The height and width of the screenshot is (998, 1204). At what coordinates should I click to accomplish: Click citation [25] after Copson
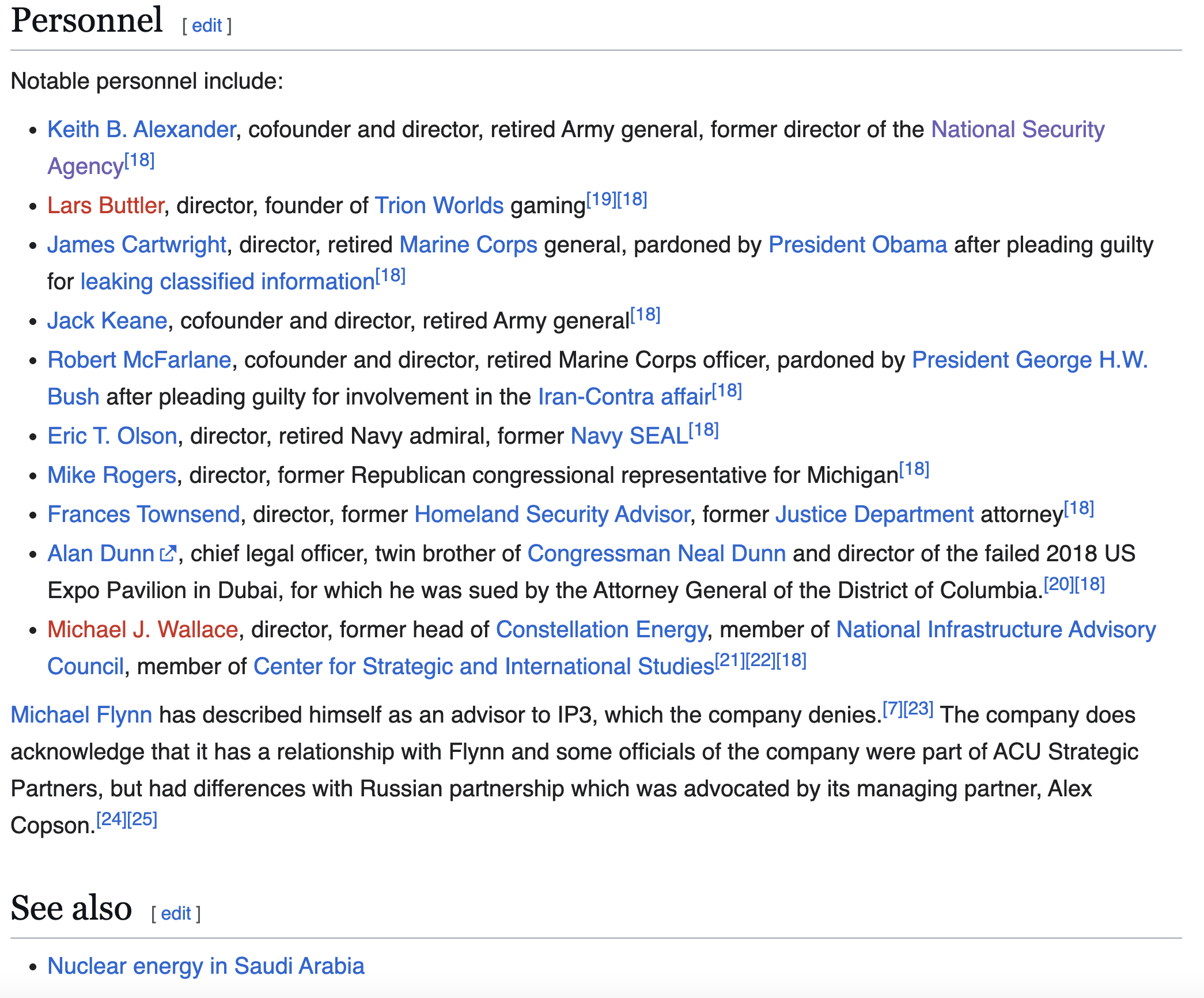coord(142,819)
